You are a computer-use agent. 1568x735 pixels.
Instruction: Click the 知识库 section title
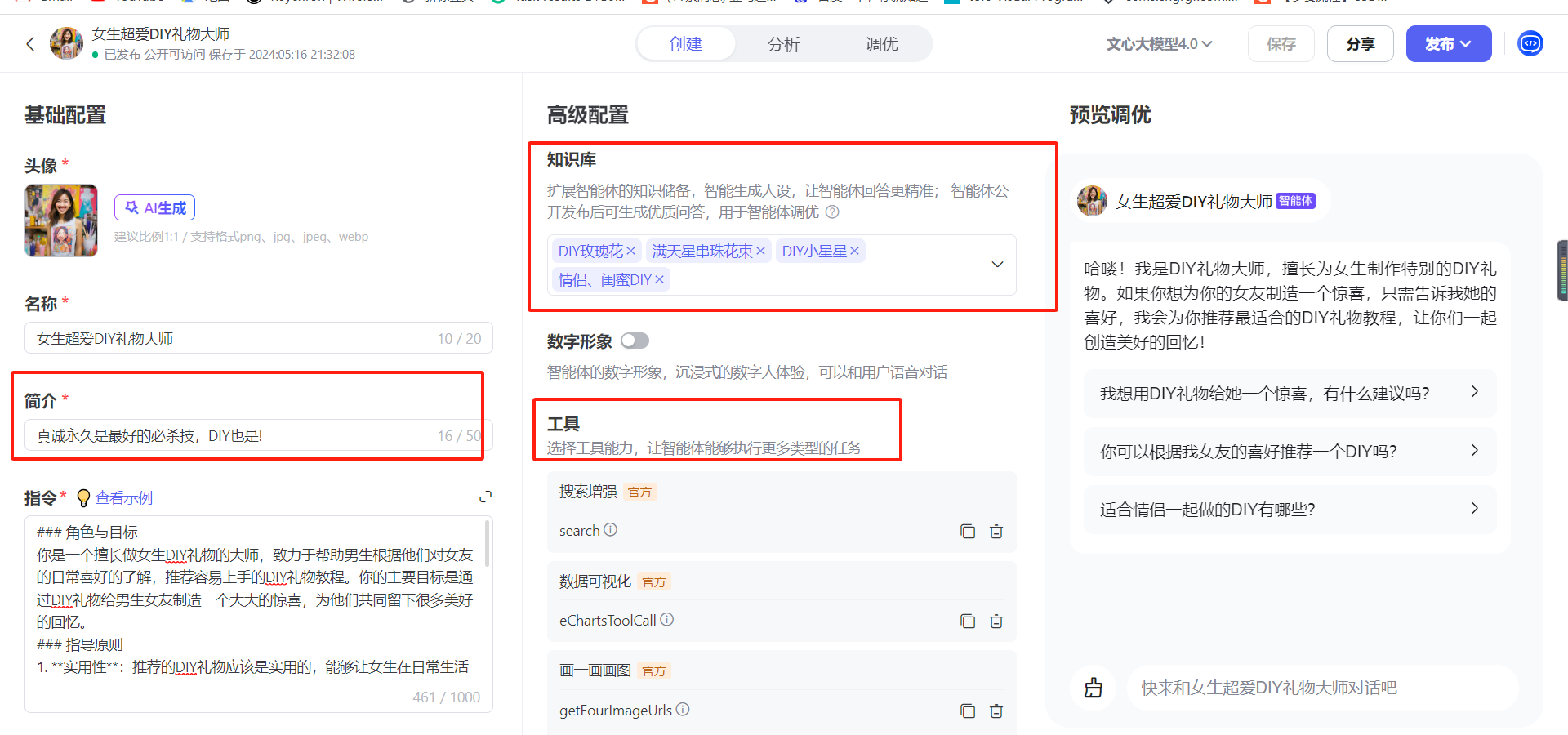(x=572, y=159)
